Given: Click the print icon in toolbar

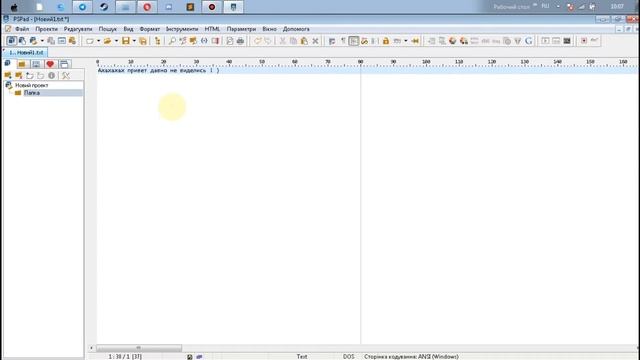Looking at the screenshot, I should pyautogui.click(x=240, y=41).
